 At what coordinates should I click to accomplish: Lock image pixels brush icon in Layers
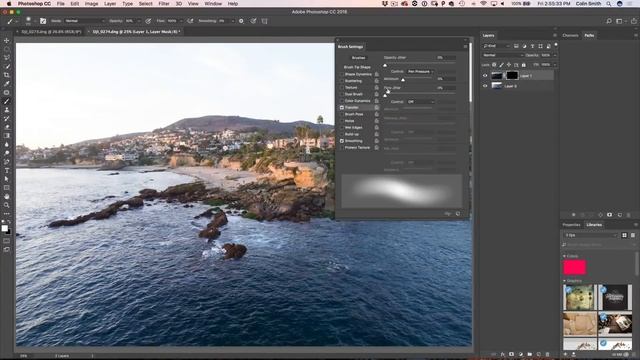click(501, 65)
